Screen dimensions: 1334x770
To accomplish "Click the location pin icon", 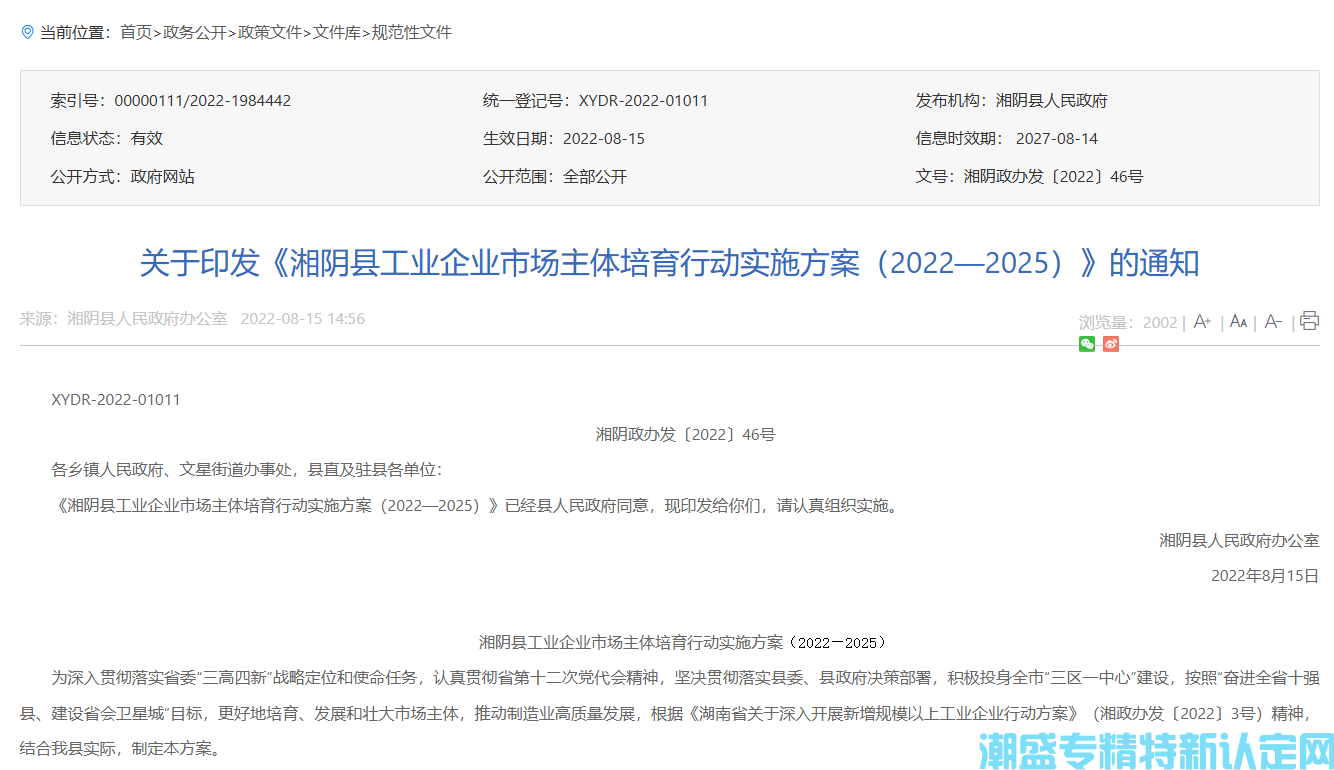I will pyautogui.click(x=27, y=32).
